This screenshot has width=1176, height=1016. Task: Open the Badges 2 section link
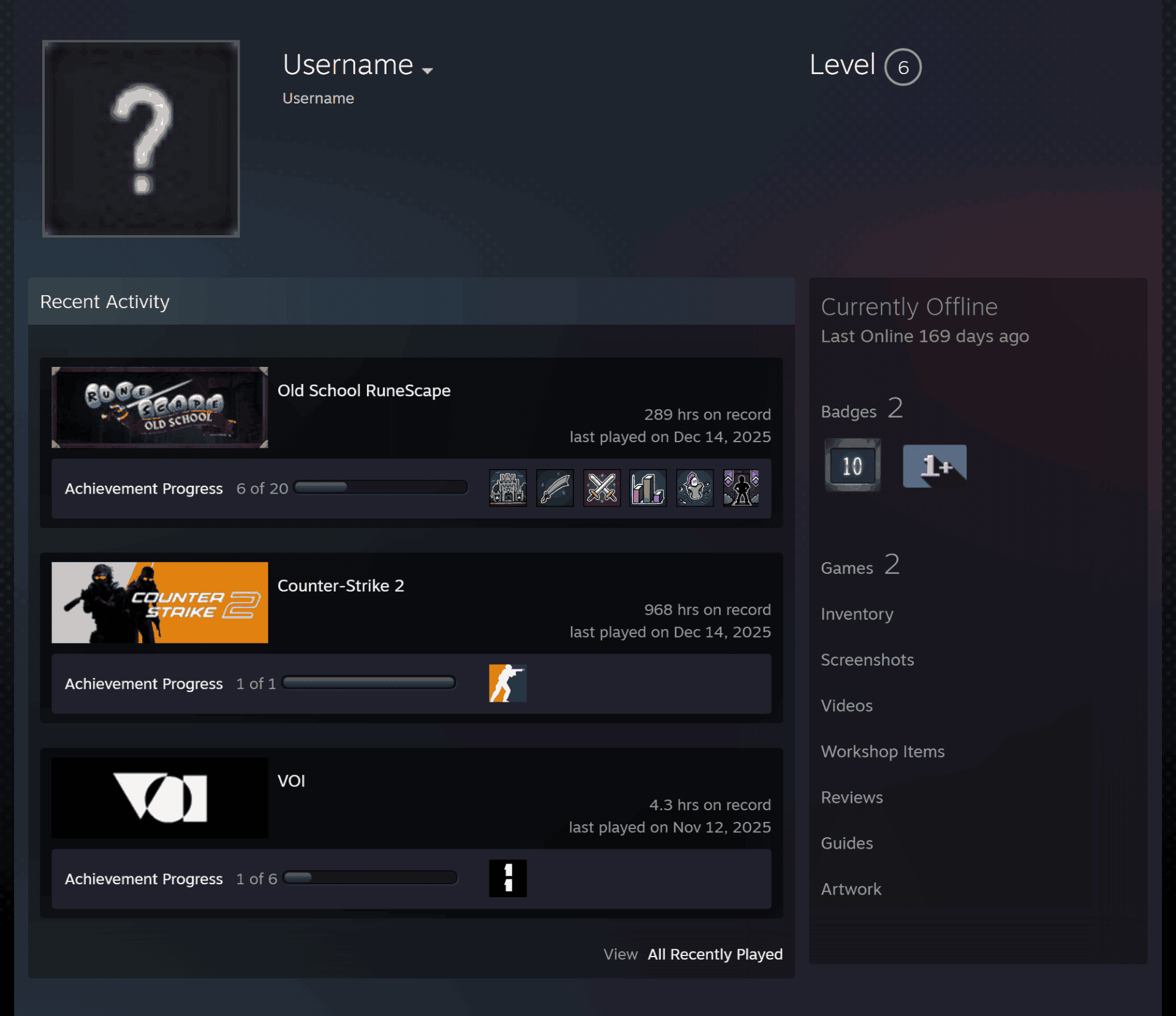point(862,409)
